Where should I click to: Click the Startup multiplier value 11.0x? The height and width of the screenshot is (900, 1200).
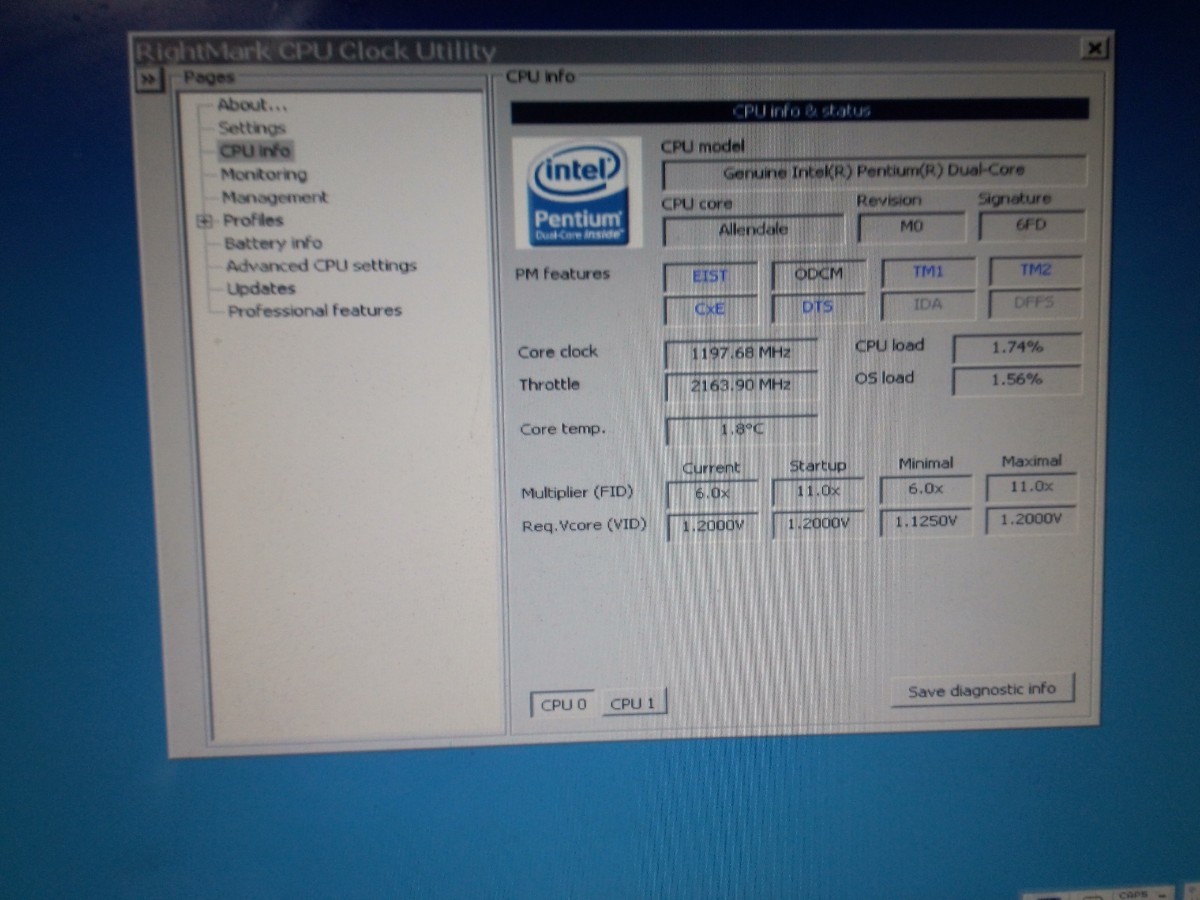click(818, 491)
